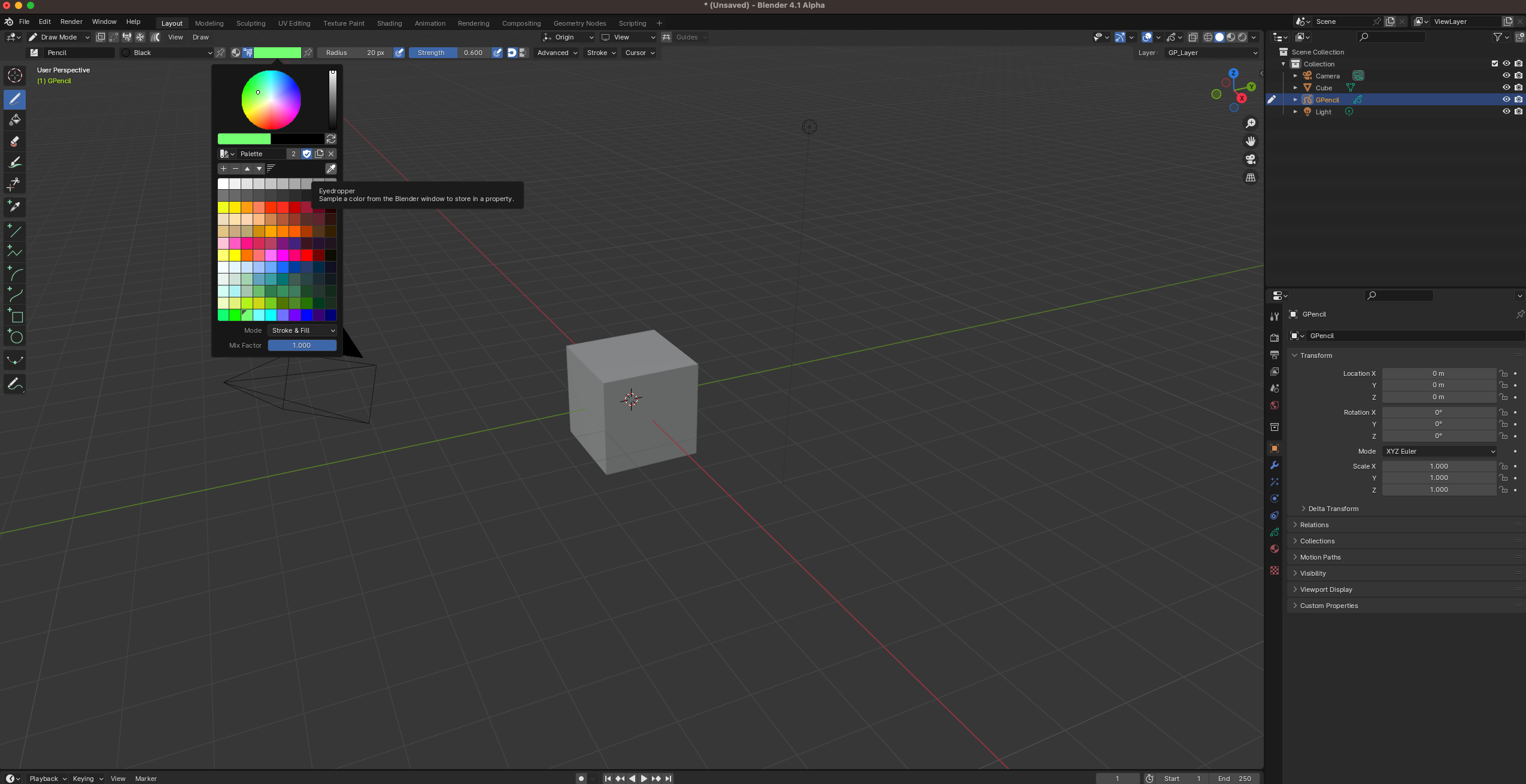Open the XYZ Euler rotation mode dropdown

pyautogui.click(x=1439, y=451)
